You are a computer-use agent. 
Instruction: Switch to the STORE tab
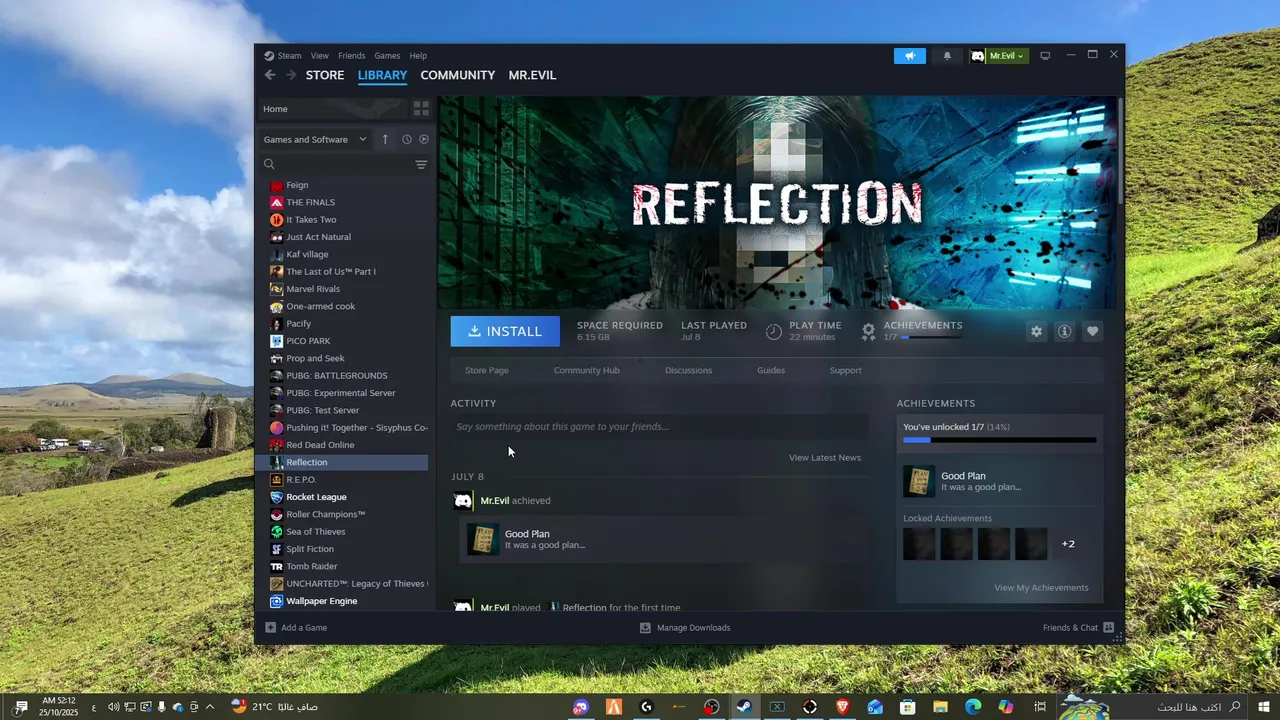click(x=325, y=75)
